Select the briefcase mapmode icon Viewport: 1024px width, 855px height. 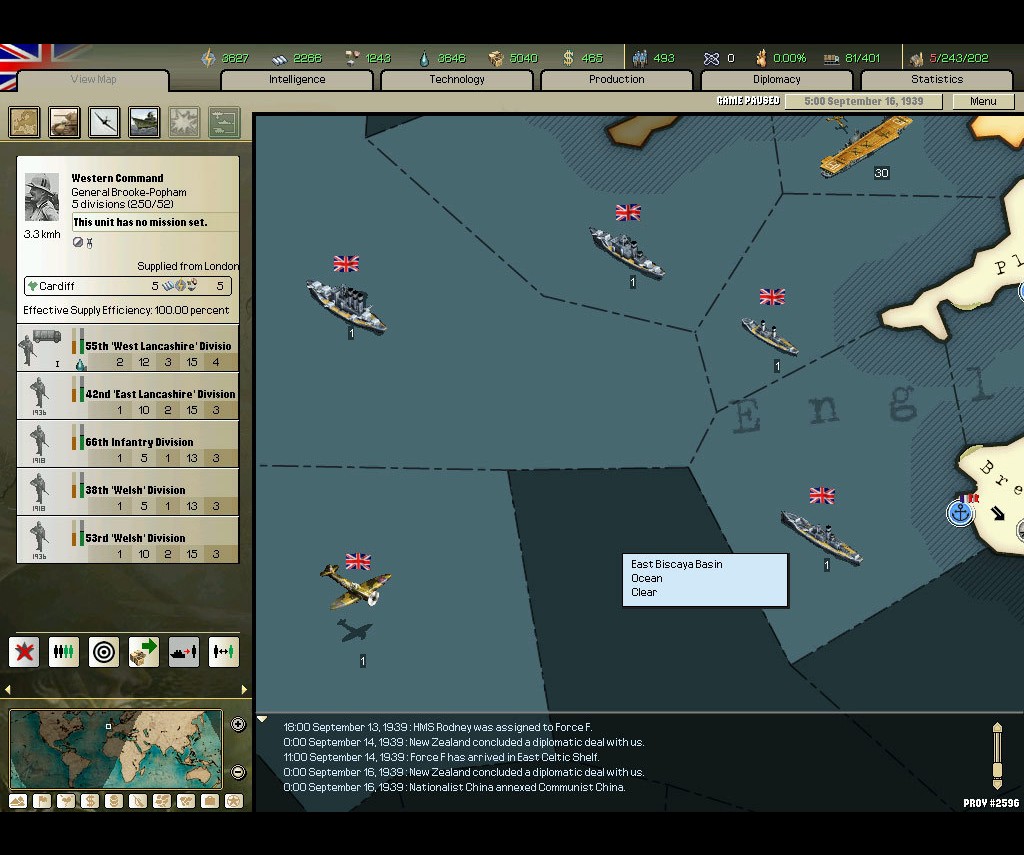(x=210, y=801)
